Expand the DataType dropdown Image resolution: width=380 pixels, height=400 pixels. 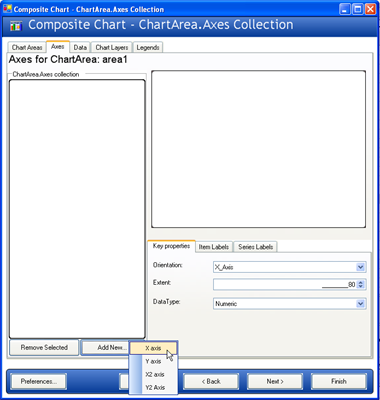[x=360, y=304]
